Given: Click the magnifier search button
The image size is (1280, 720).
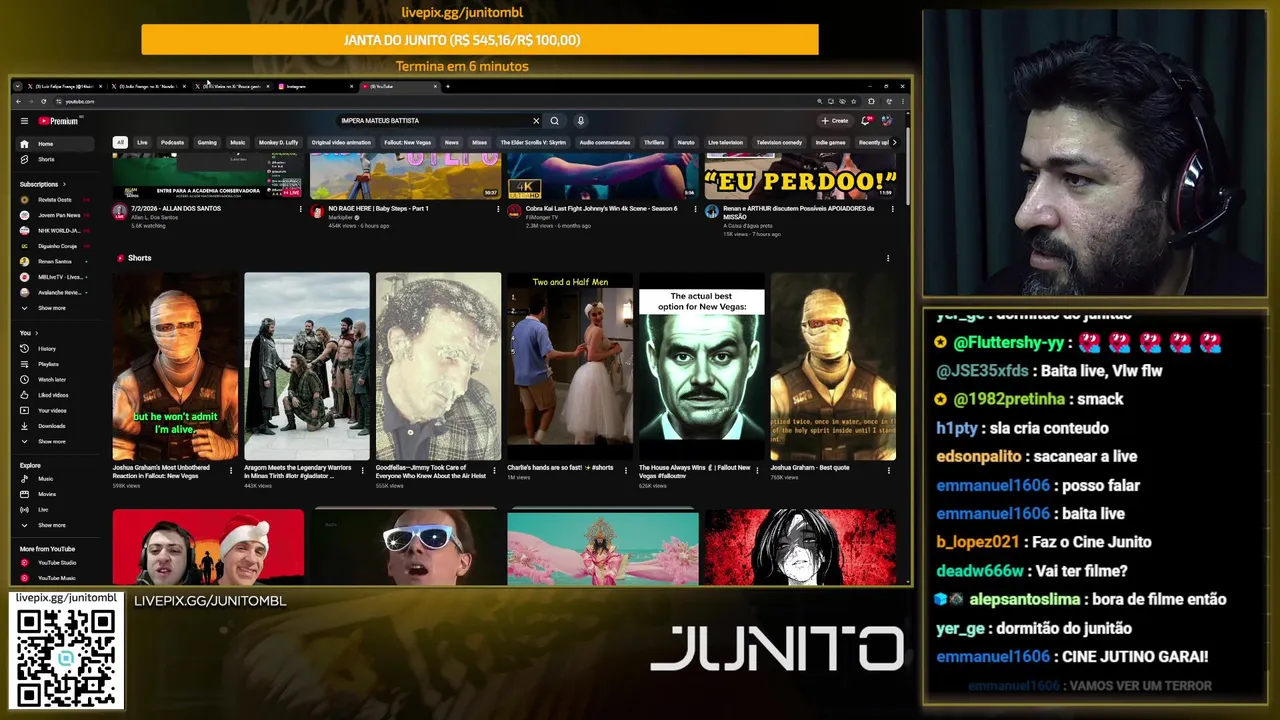Looking at the screenshot, I should pyautogui.click(x=555, y=121).
